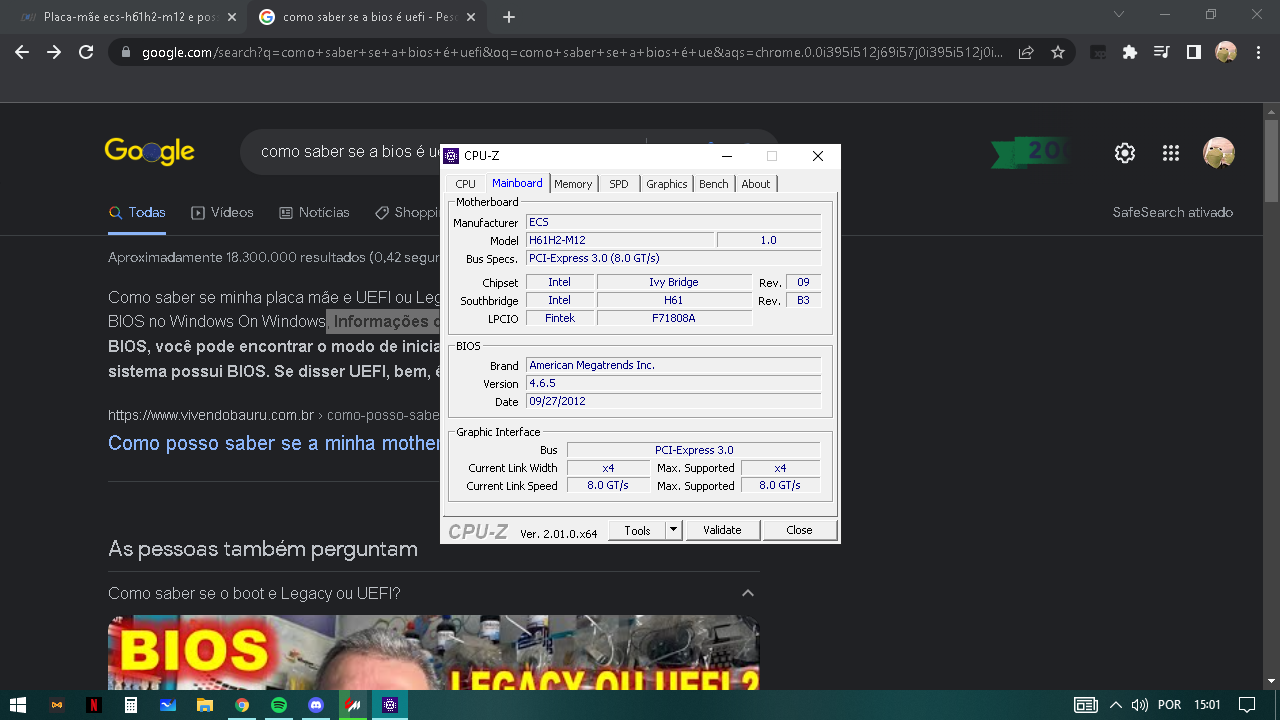This screenshot has width=1280, height=720.
Task: Reload the Google search page
Action: tap(86, 52)
